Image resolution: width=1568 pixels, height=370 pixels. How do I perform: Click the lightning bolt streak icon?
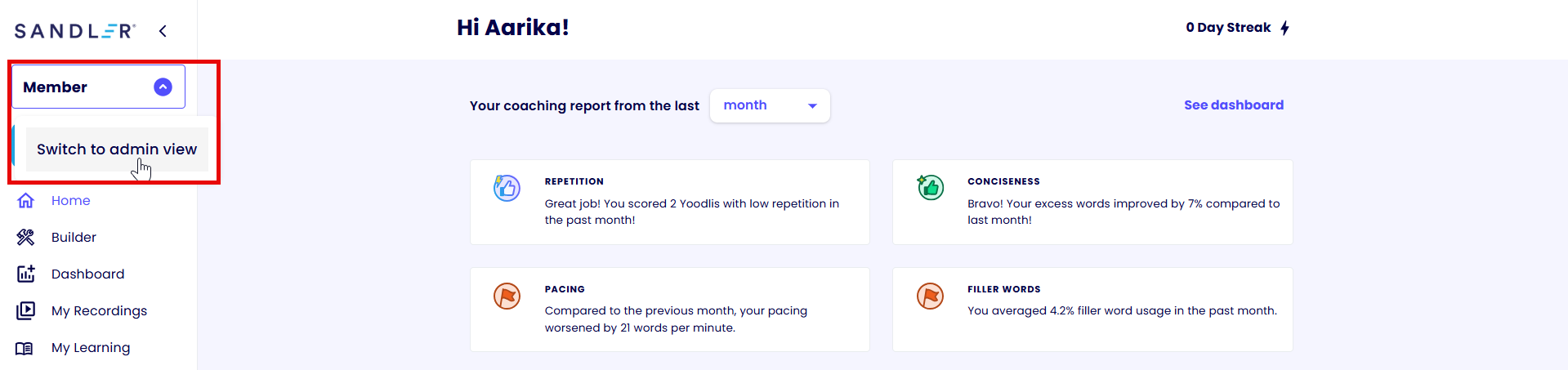(x=1284, y=28)
